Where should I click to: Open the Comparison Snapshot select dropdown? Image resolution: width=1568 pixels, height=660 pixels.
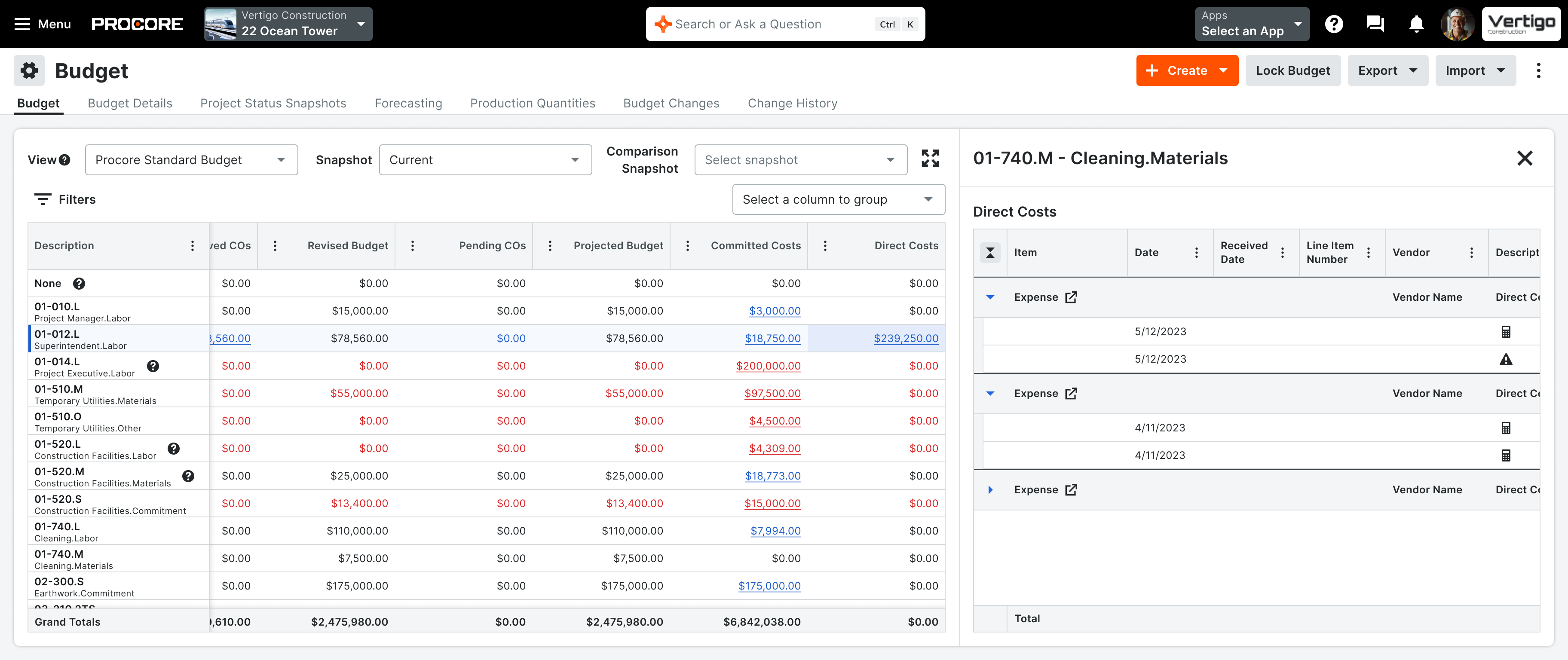point(800,160)
